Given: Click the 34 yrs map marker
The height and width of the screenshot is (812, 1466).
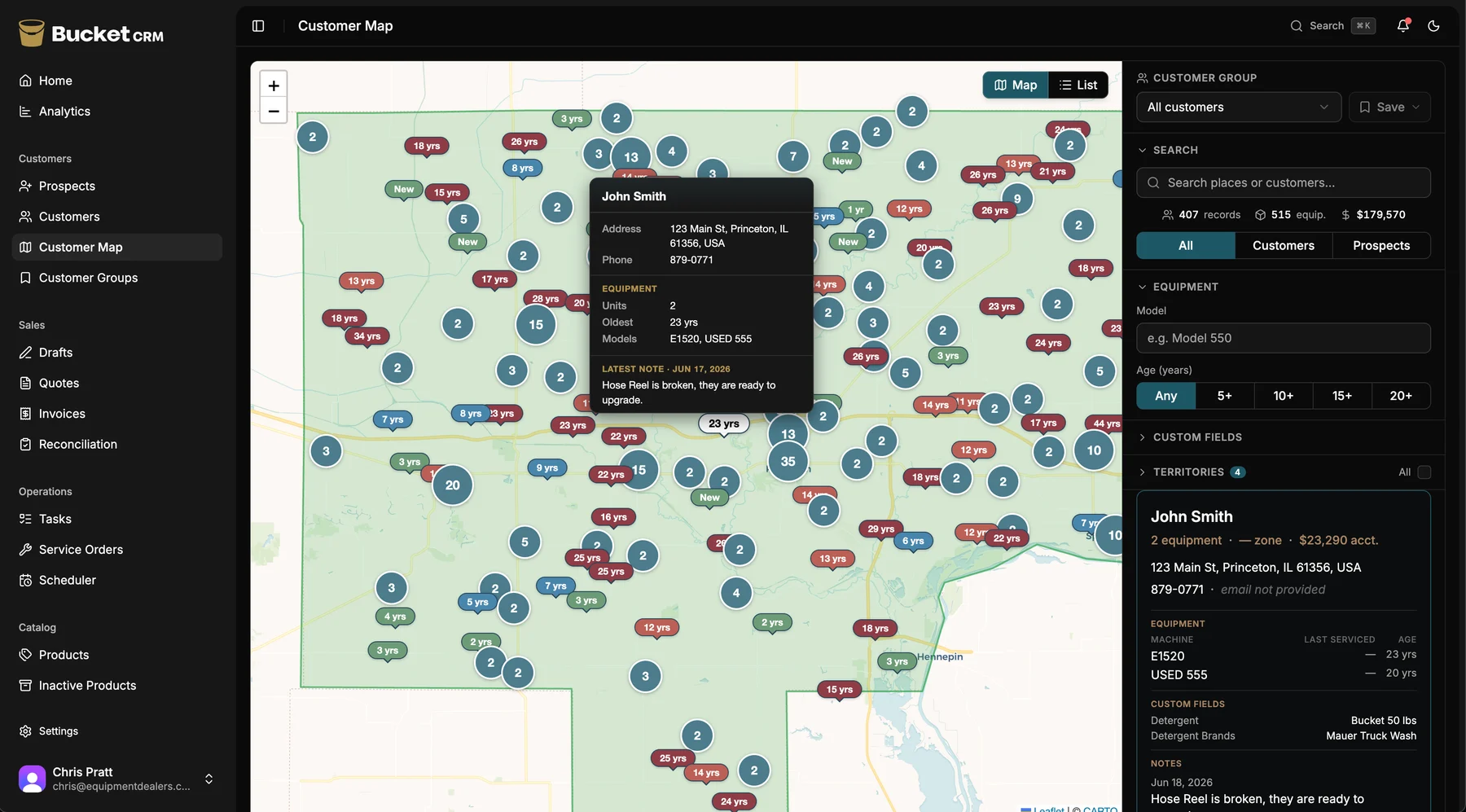Looking at the screenshot, I should (x=367, y=336).
